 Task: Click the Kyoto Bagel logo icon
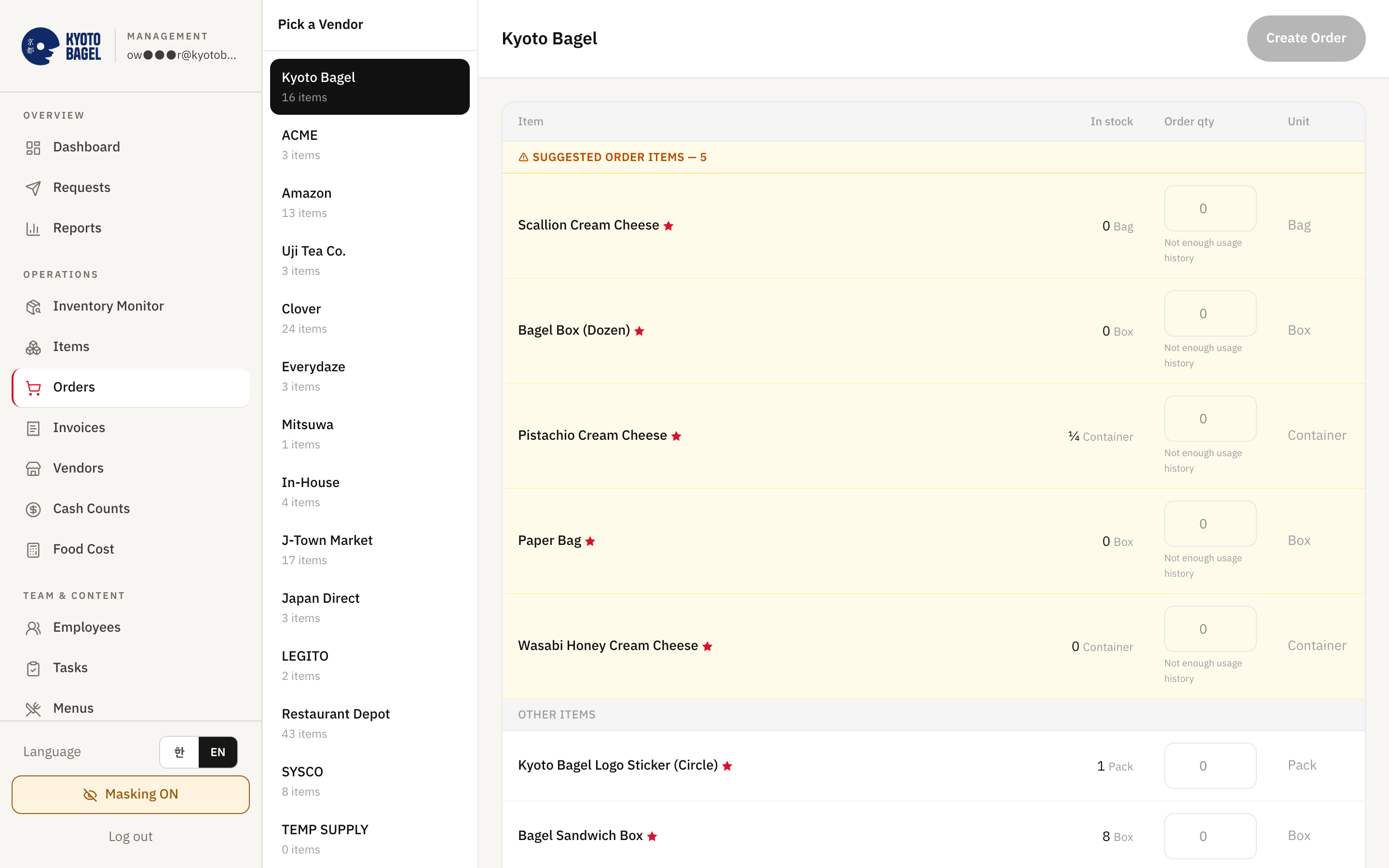pyautogui.click(x=41, y=46)
